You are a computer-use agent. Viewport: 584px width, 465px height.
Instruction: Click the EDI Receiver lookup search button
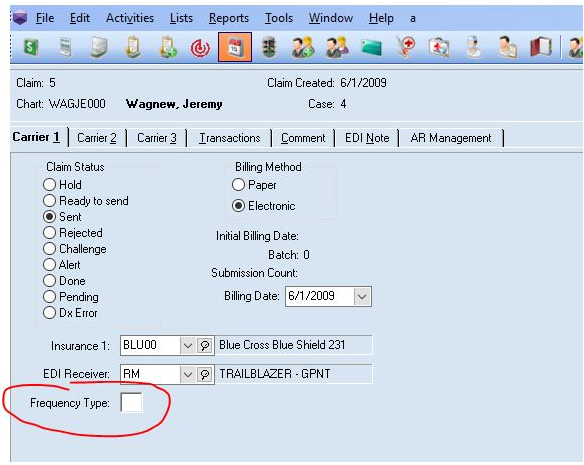(x=204, y=374)
